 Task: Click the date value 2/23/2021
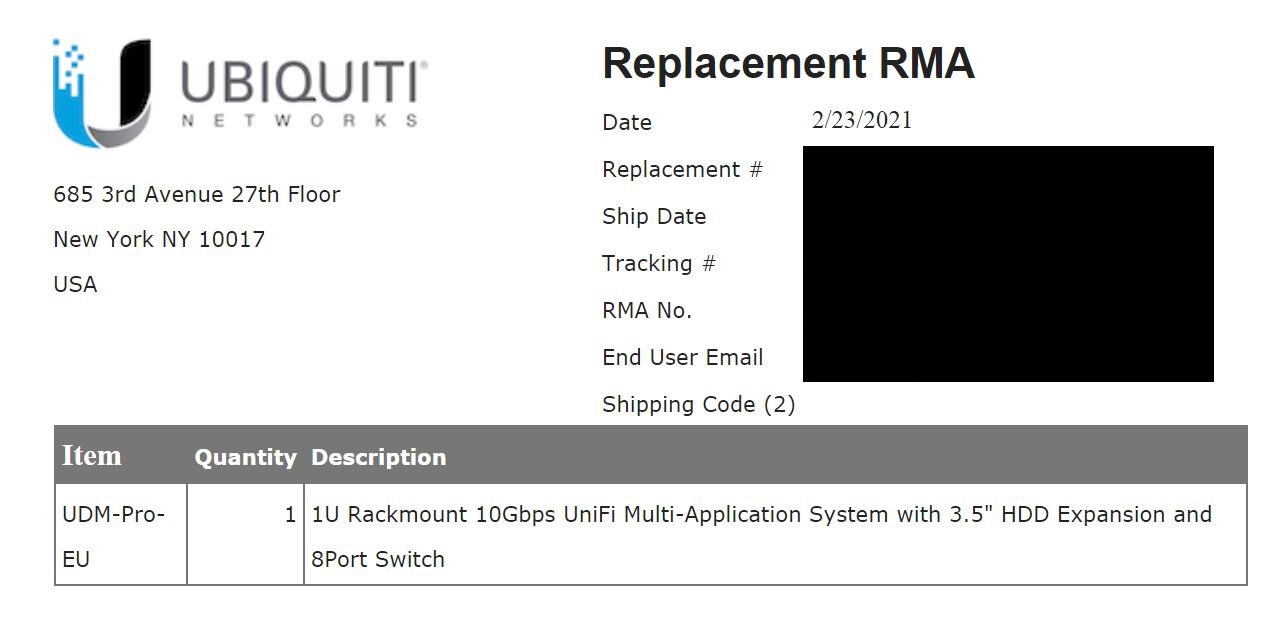(x=862, y=120)
